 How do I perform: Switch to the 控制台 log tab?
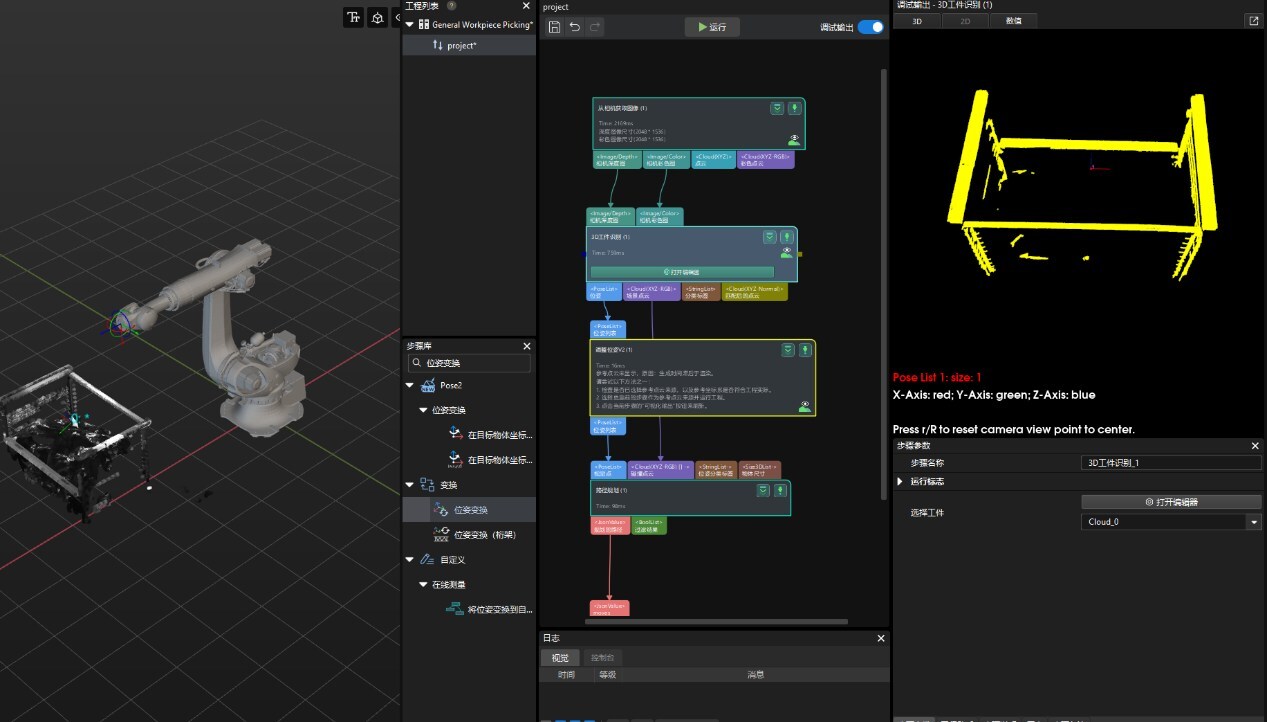602,658
